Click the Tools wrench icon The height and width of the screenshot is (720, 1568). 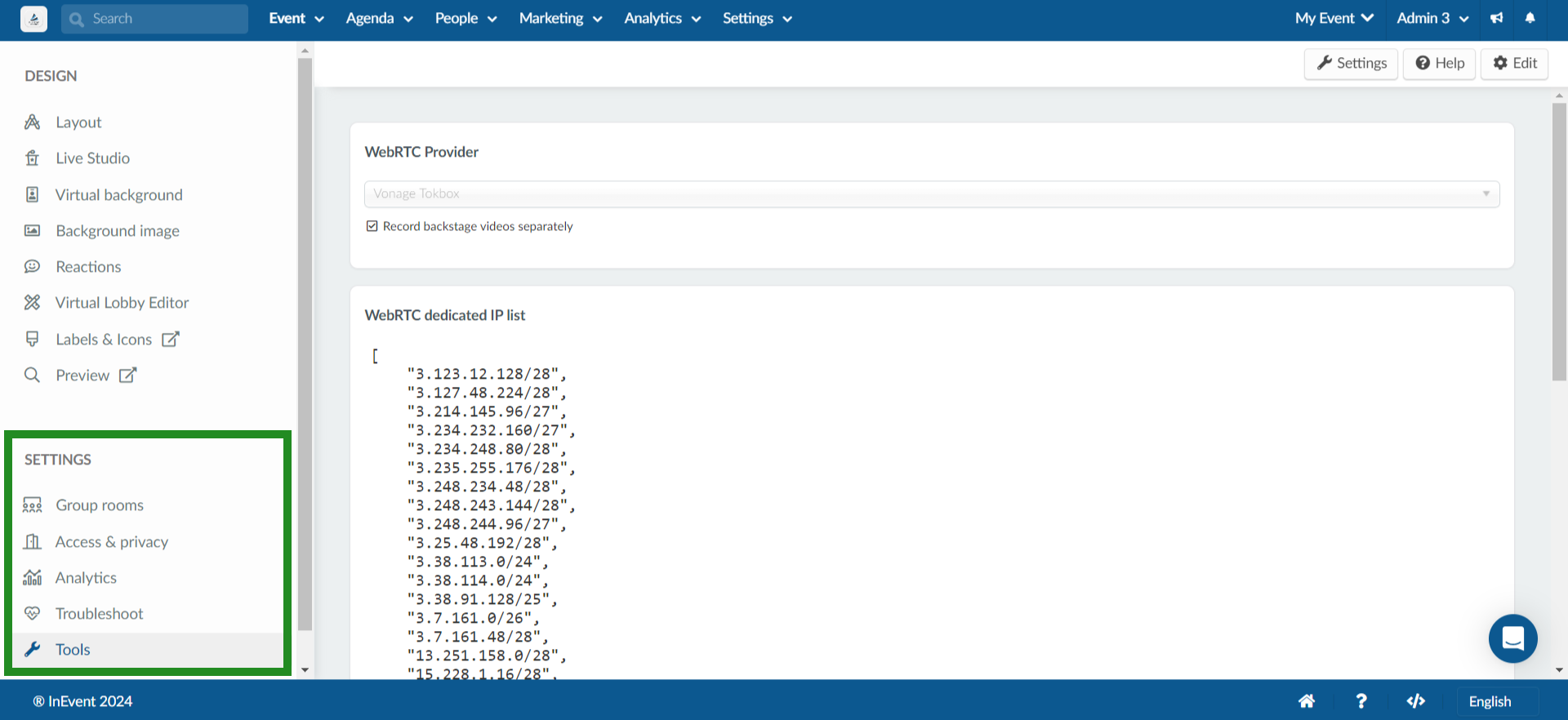click(32, 649)
